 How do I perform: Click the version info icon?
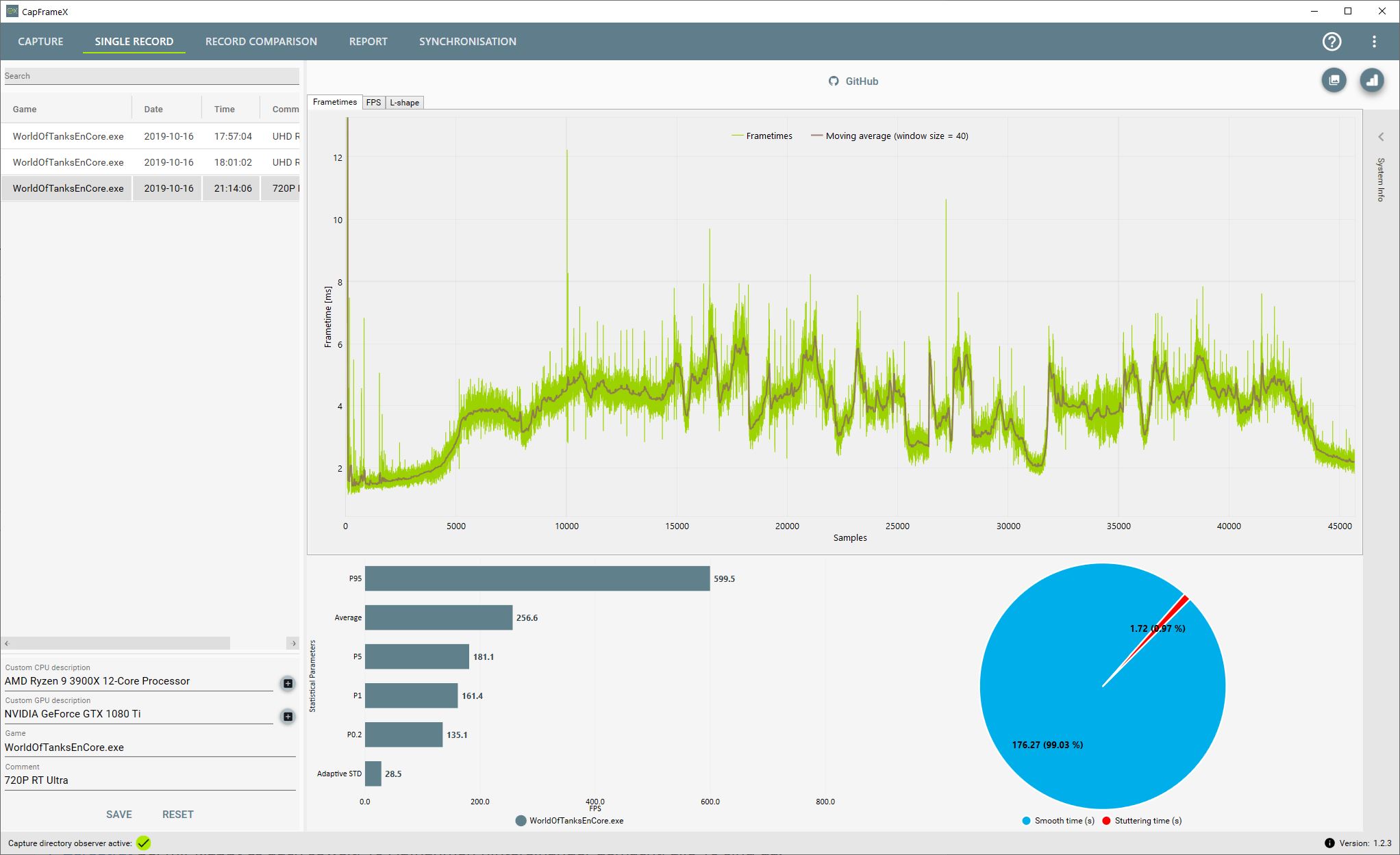point(1329,843)
